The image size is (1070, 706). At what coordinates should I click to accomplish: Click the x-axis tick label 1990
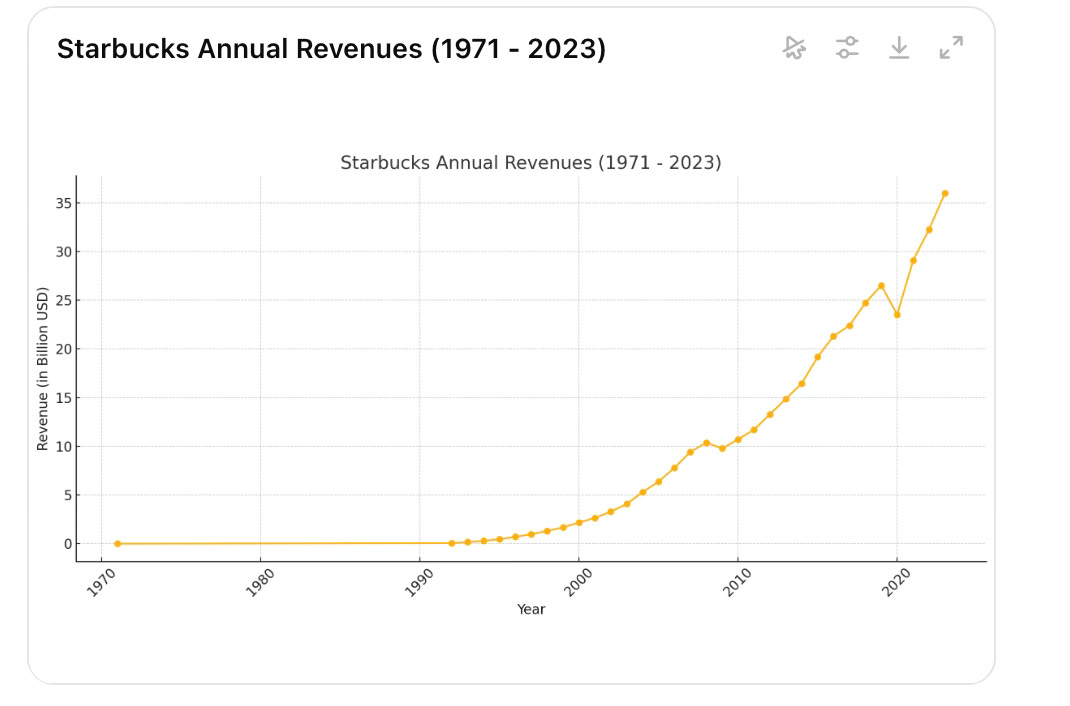[x=419, y=583]
